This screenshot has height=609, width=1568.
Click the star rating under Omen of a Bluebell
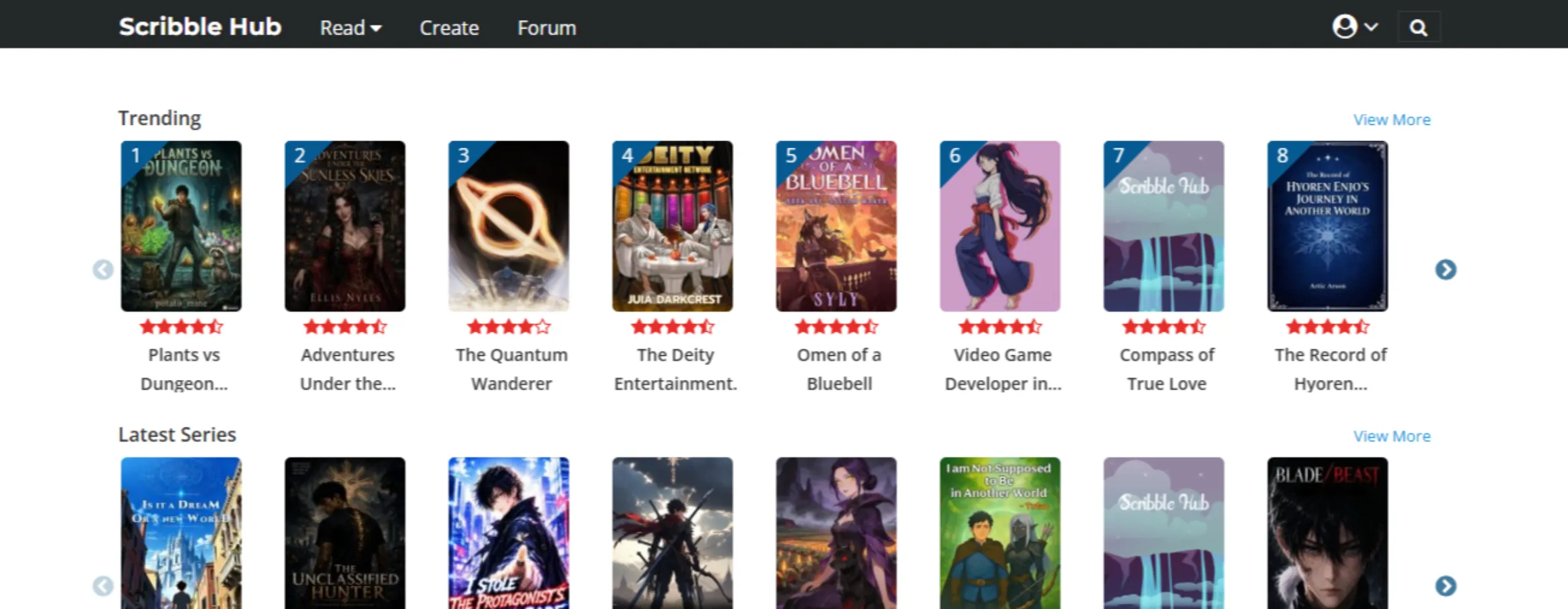tap(836, 327)
